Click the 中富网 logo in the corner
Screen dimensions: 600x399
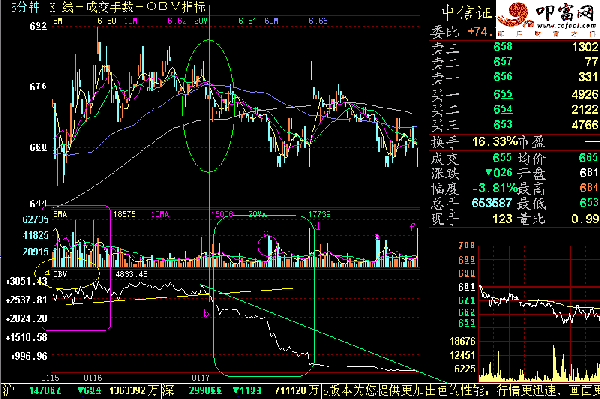point(548,19)
